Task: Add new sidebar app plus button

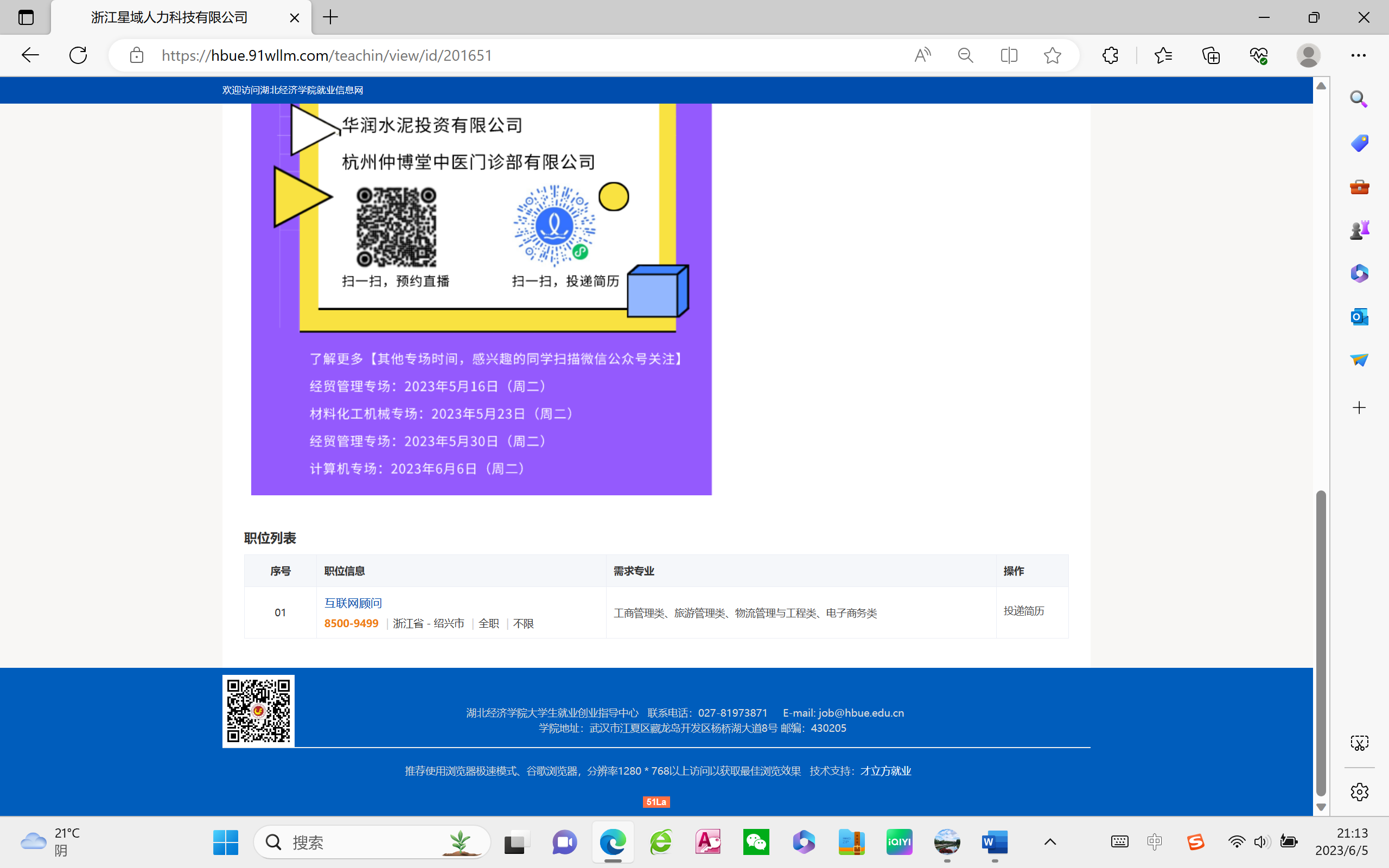Action: click(1359, 408)
